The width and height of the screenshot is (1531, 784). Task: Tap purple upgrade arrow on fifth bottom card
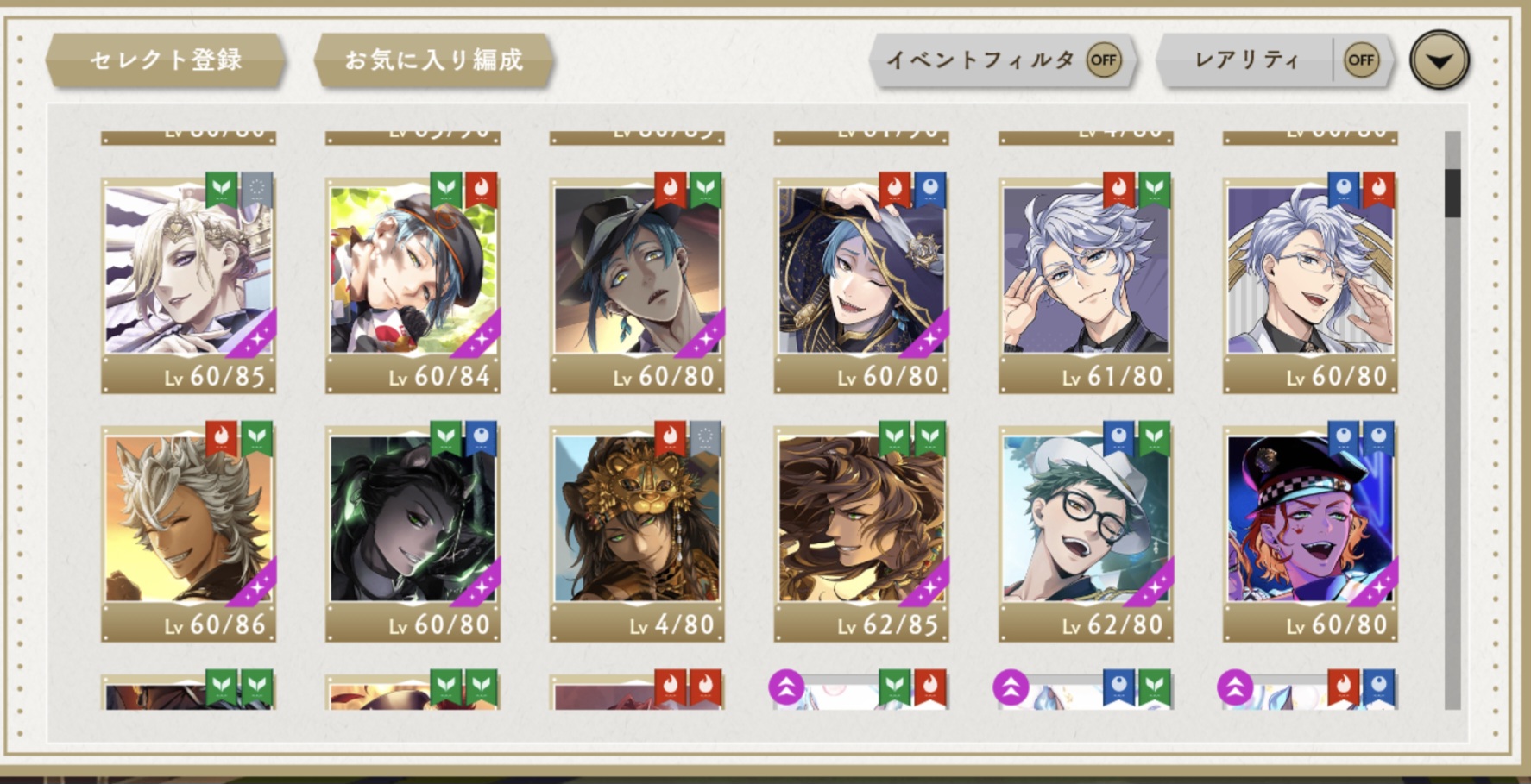point(1011,687)
